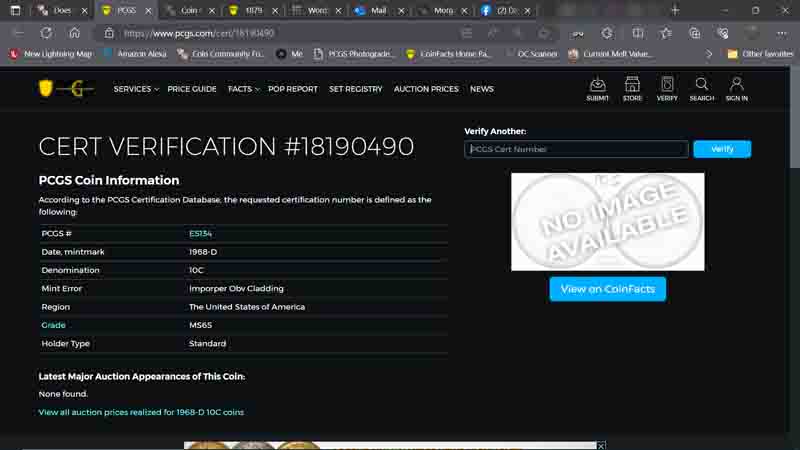The height and width of the screenshot is (450, 800).
Task: Click the VERIFY icon
Action: coord(667,89)
